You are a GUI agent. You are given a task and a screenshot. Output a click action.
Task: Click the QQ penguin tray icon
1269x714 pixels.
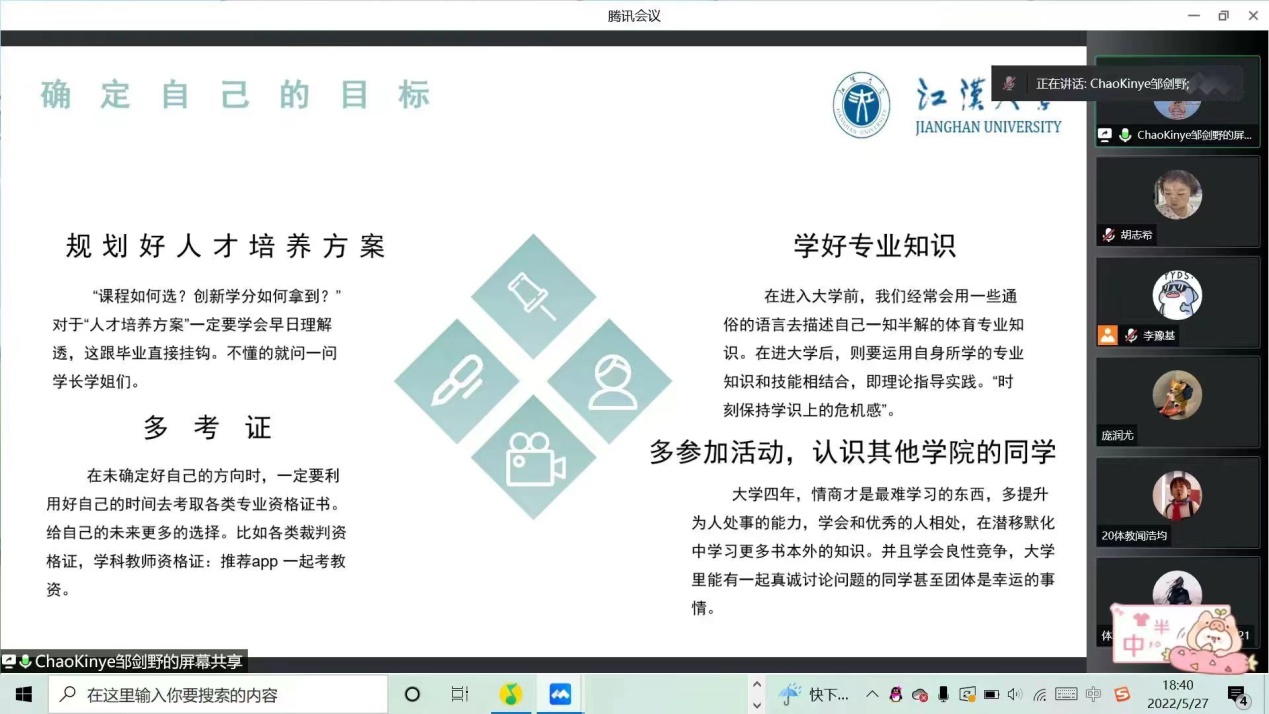[x=896, y=694]
